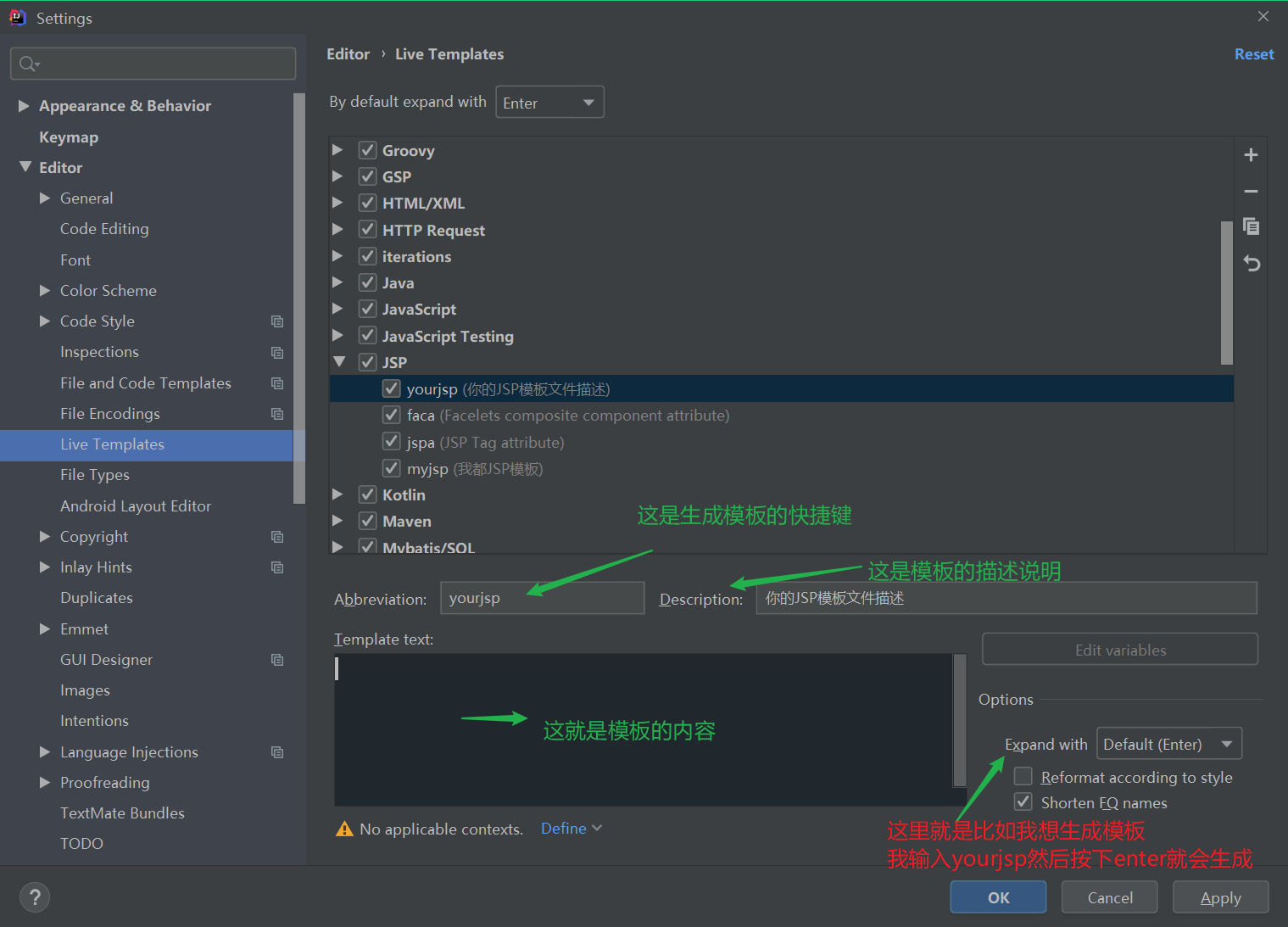Open the TextMate Bundles page
The height and width of the screenshot is (927, 1288).
click(122, 813)
